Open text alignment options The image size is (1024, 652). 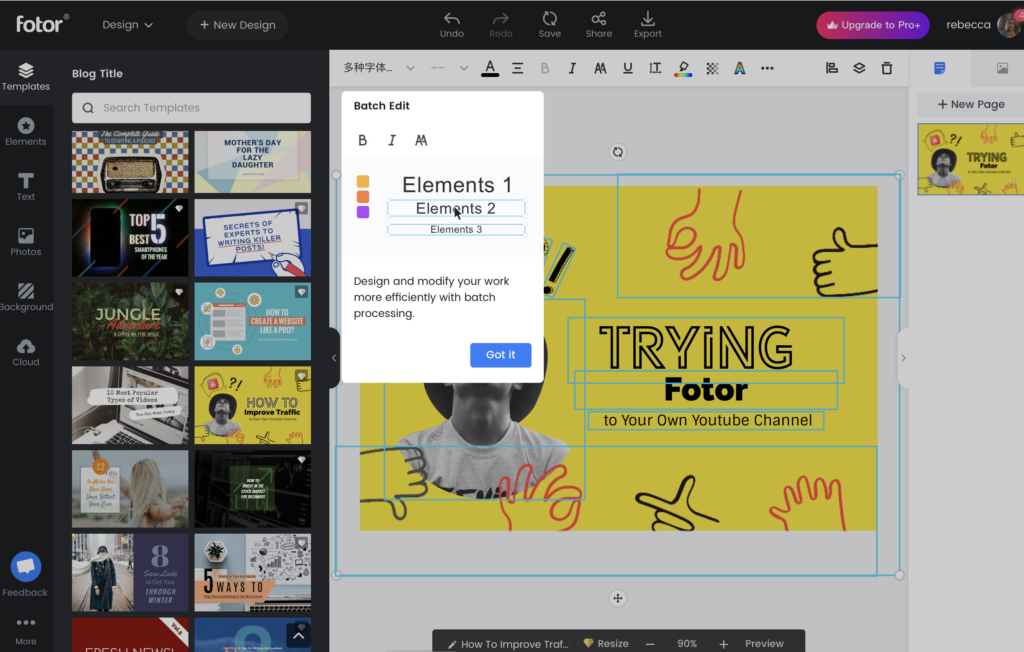517,68
